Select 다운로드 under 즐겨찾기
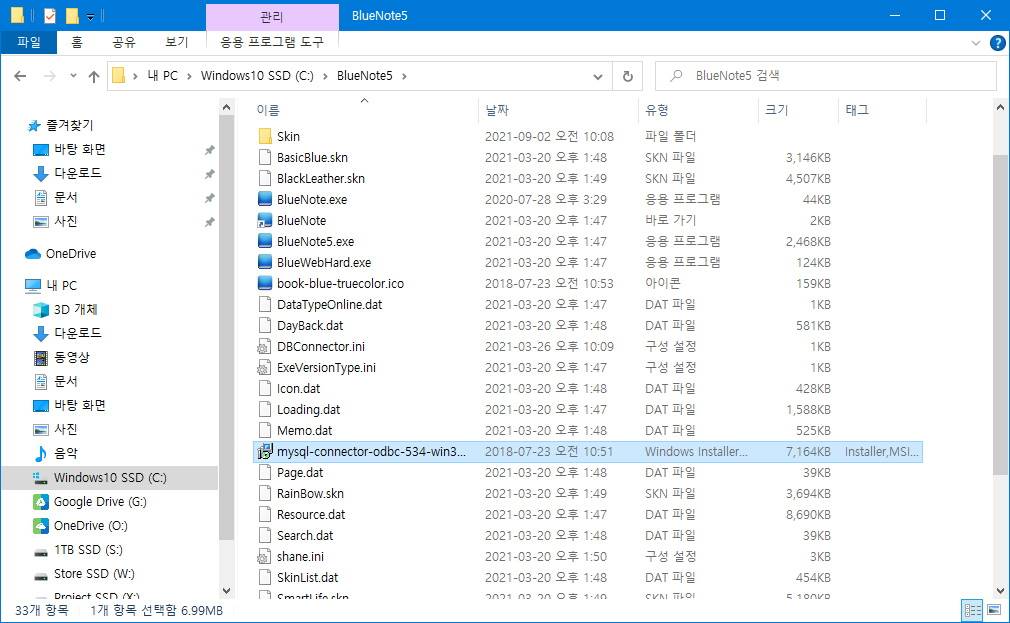This screenshot has height=623, width=1010. tap(68, 173)
